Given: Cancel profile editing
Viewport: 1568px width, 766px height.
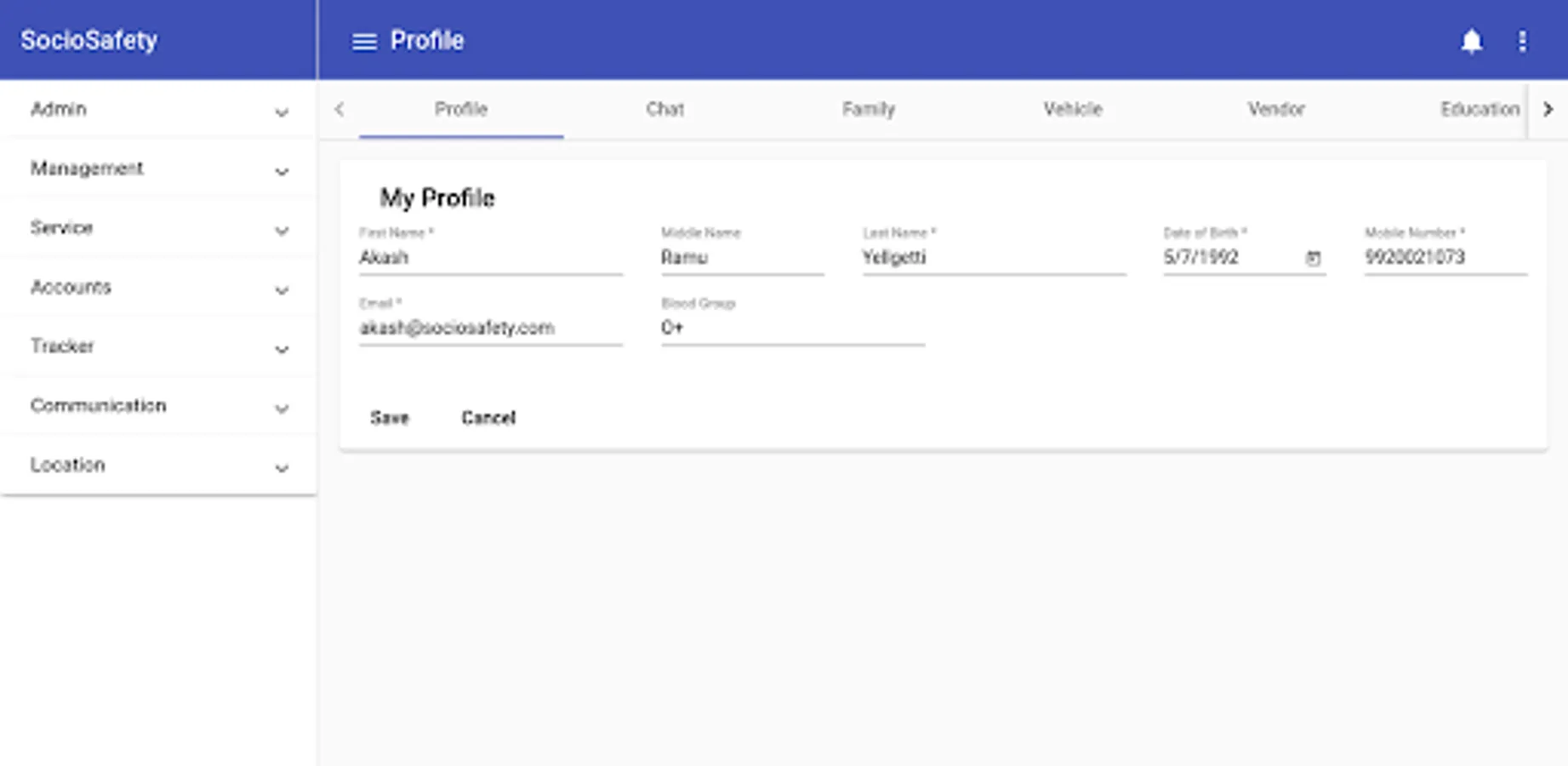Looking at the screenshot, I should pyautogui.click(x=488, y=418).
